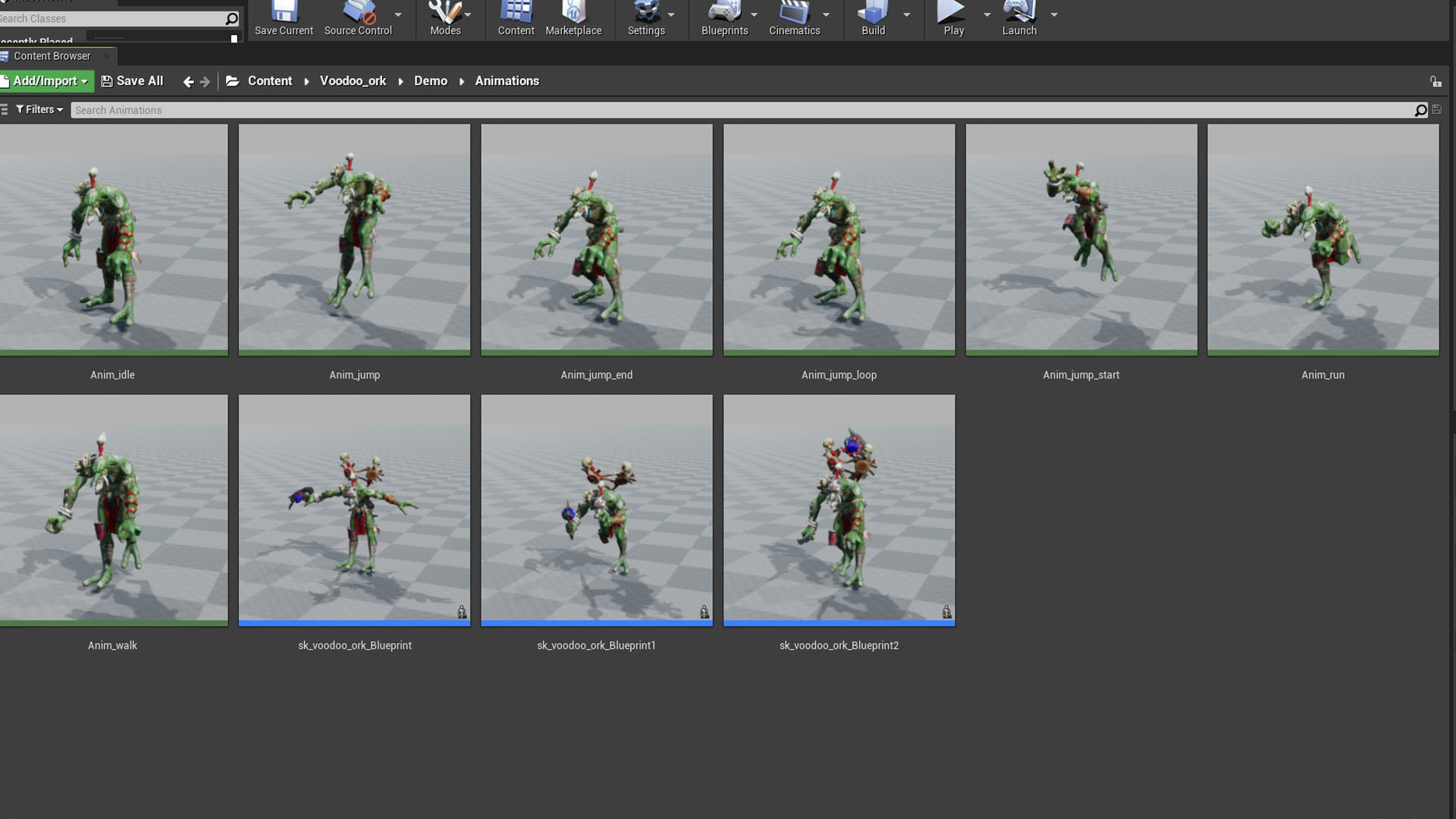Viewport: 1456px width, 819px height.
Task: Expand Blueprints dropdown arrow
Action: click(754, 14)
